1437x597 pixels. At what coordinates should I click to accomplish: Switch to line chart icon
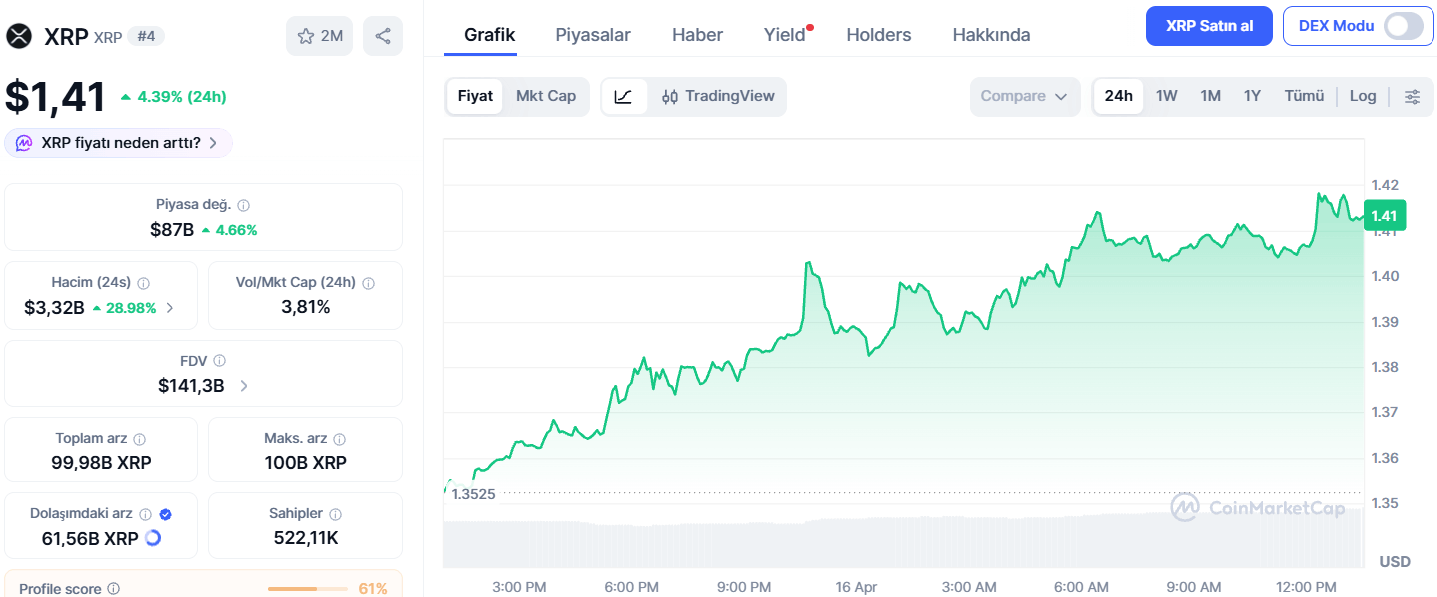coord(624,96)
